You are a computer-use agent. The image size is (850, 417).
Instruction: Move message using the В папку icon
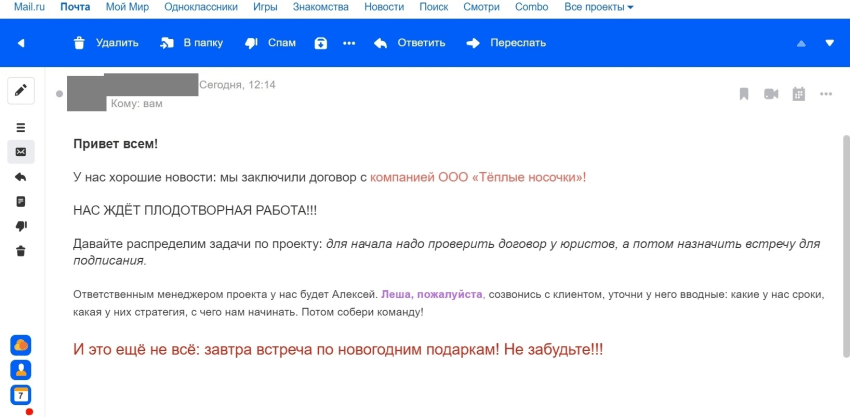pos(166,43)
